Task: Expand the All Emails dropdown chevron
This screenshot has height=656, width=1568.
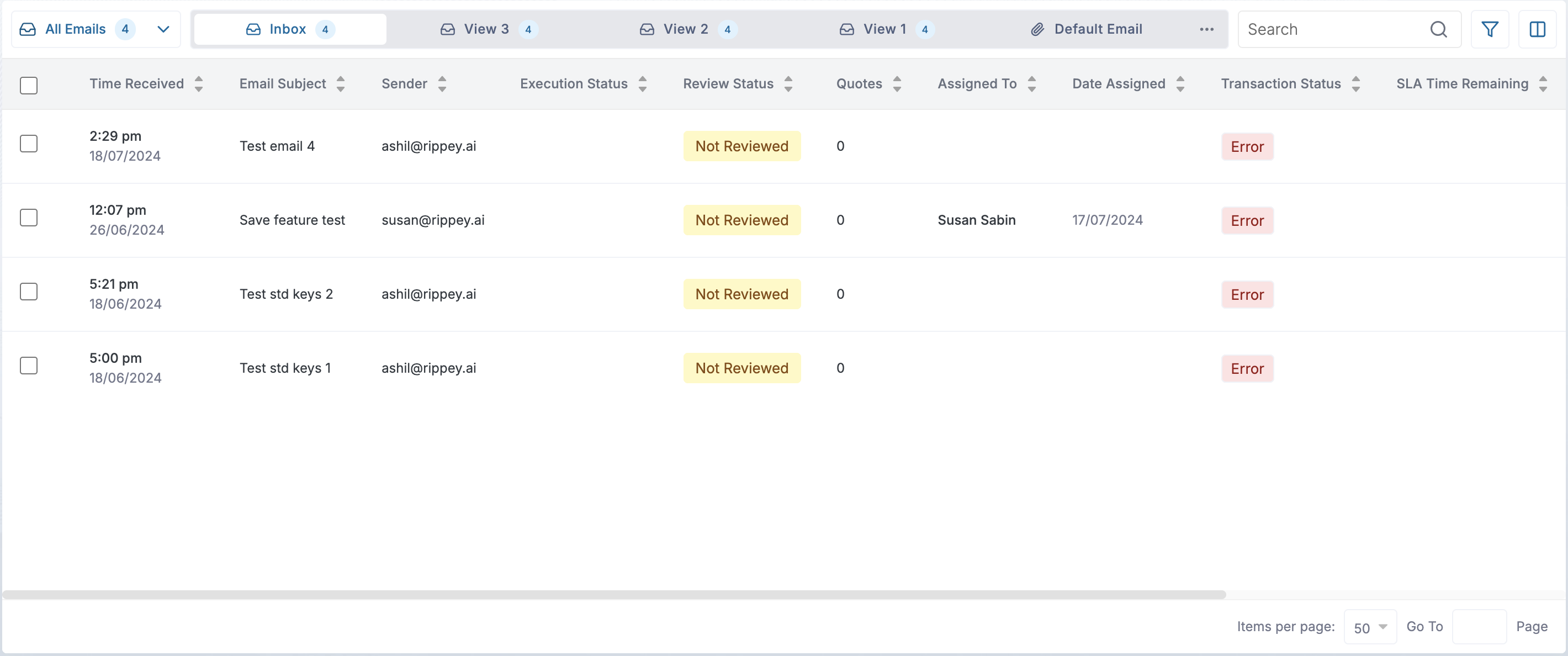Action: coord(162,29)
